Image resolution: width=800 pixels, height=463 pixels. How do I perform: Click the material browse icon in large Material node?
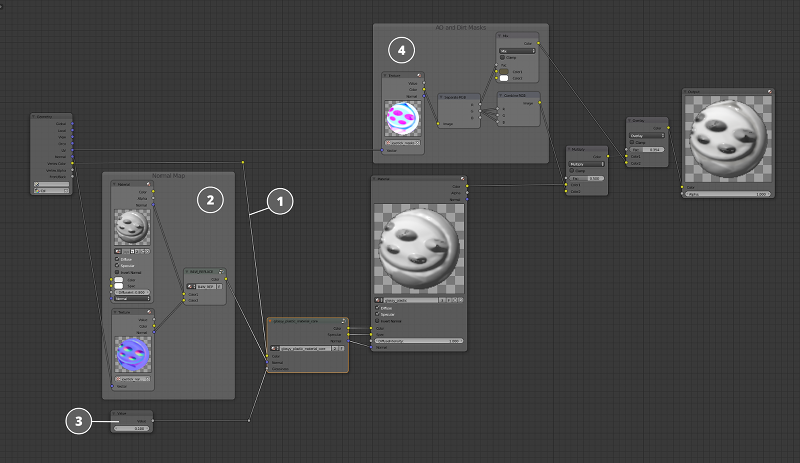pos(380,298)
